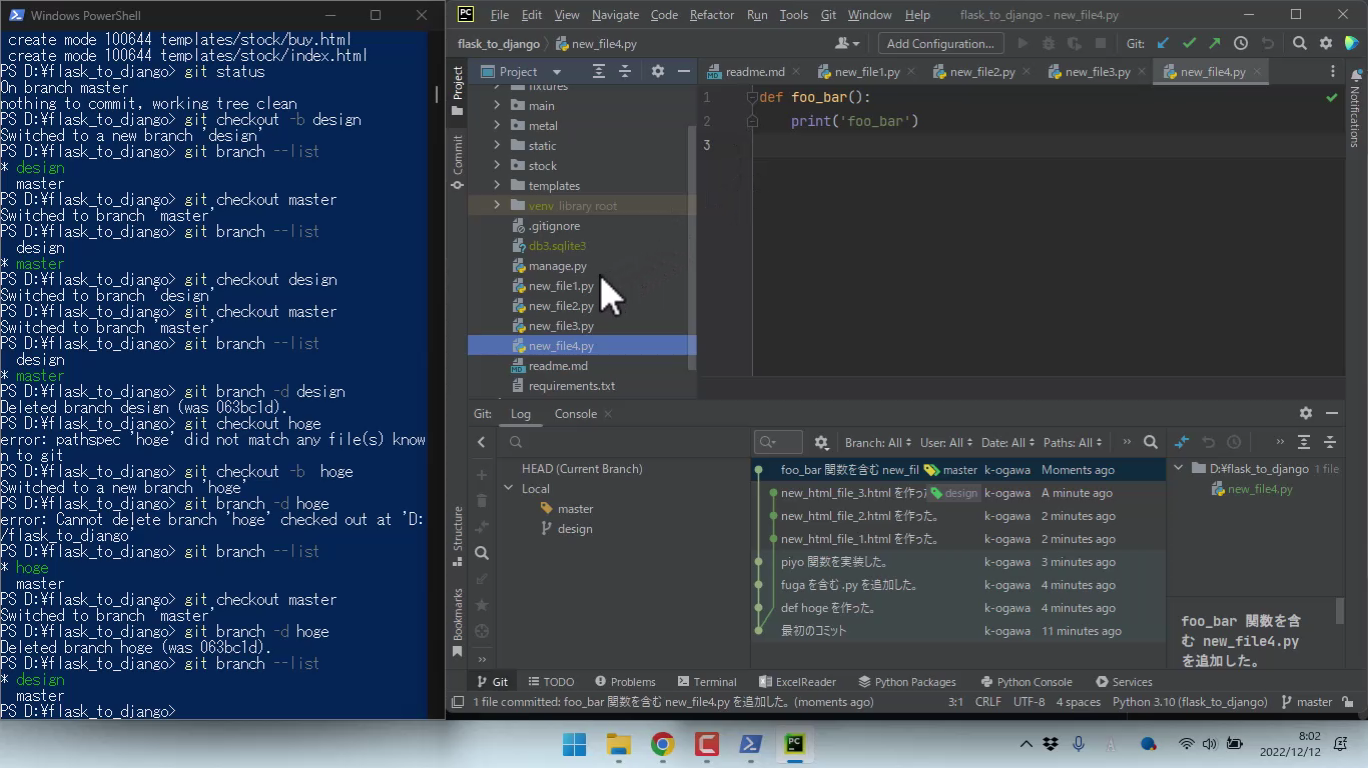The height and width of the screenshot is (768, 1368).
Task: Click the PyCharm icon in Windows taskbar
Action: [x=795, y=744]
